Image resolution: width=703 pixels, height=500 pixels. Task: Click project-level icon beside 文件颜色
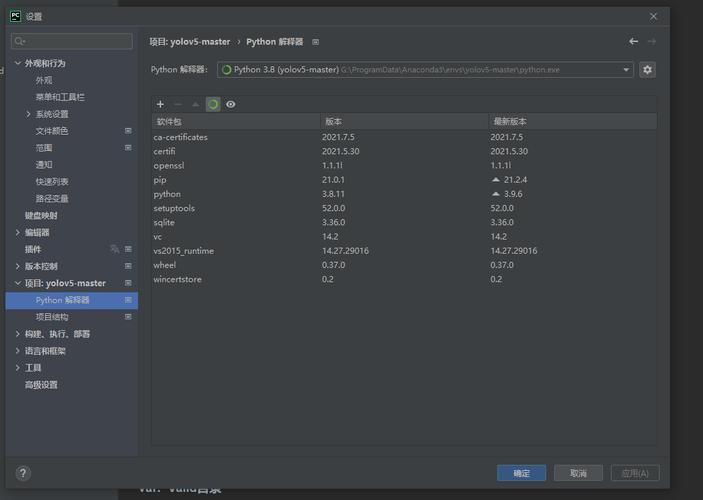(128, 130)
